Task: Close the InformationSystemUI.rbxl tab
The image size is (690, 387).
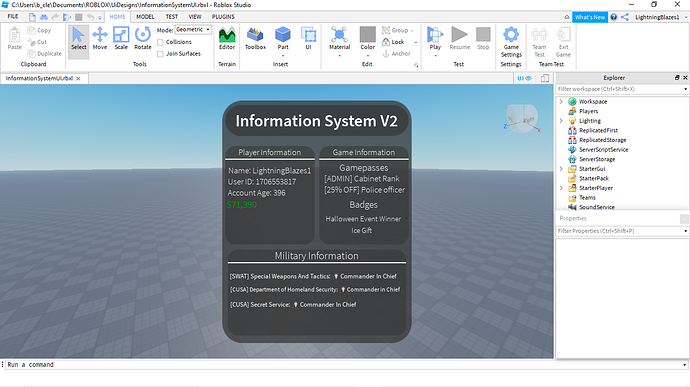Action: 78,78
